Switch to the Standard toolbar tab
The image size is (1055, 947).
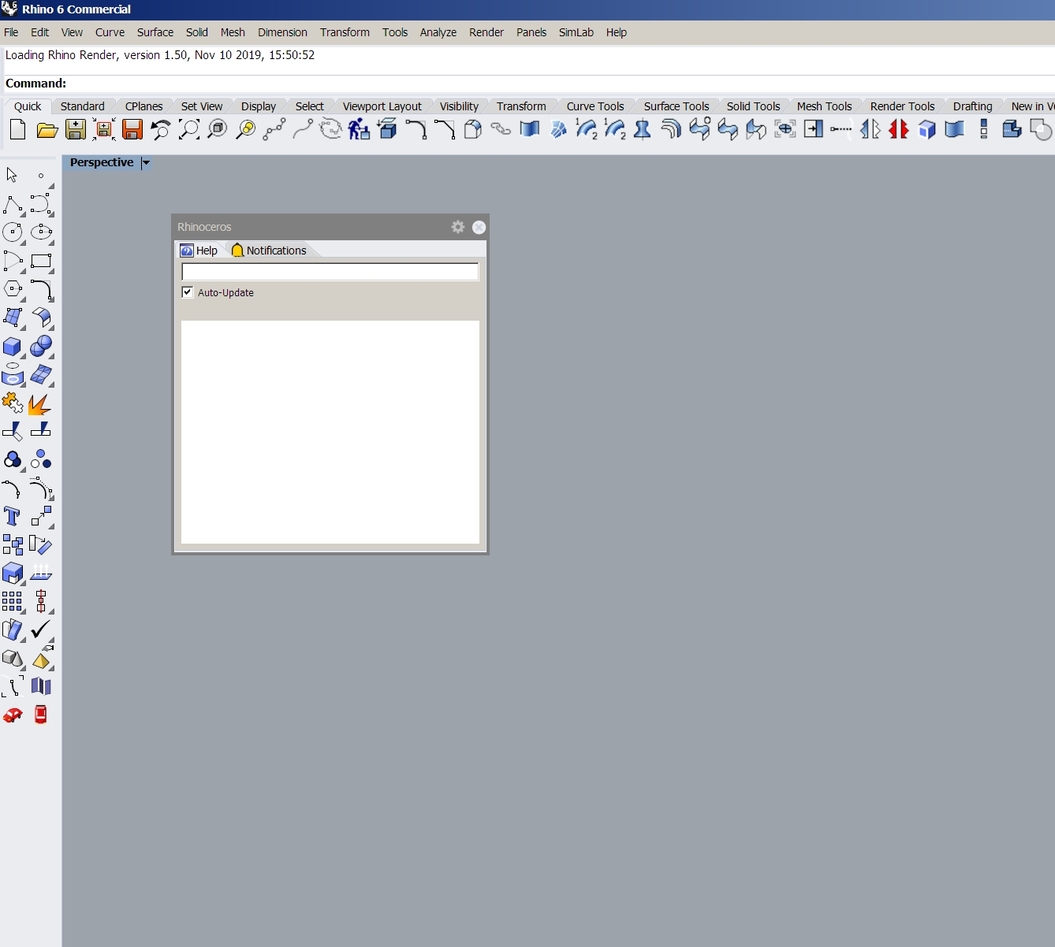[82, 106]
